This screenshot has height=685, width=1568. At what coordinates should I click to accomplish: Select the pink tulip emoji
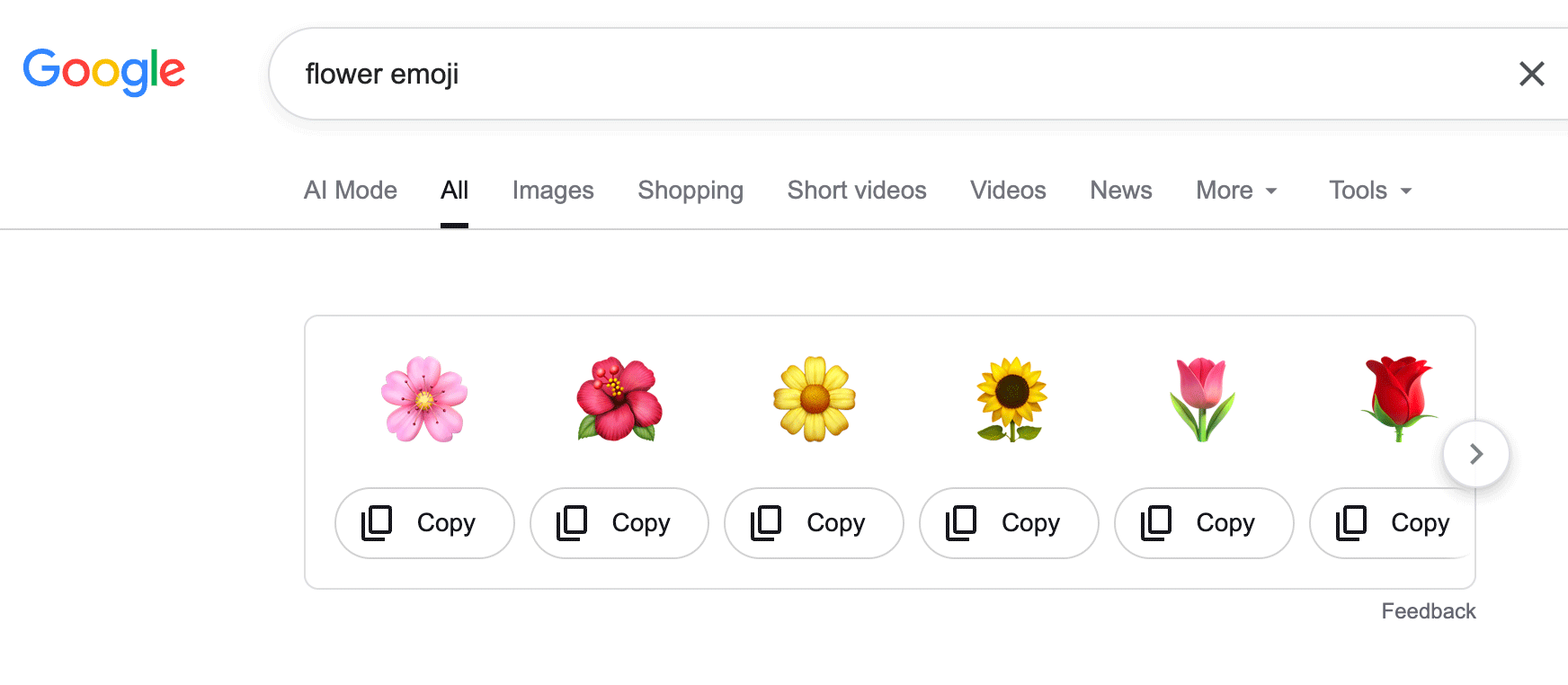click(1202, 399)
